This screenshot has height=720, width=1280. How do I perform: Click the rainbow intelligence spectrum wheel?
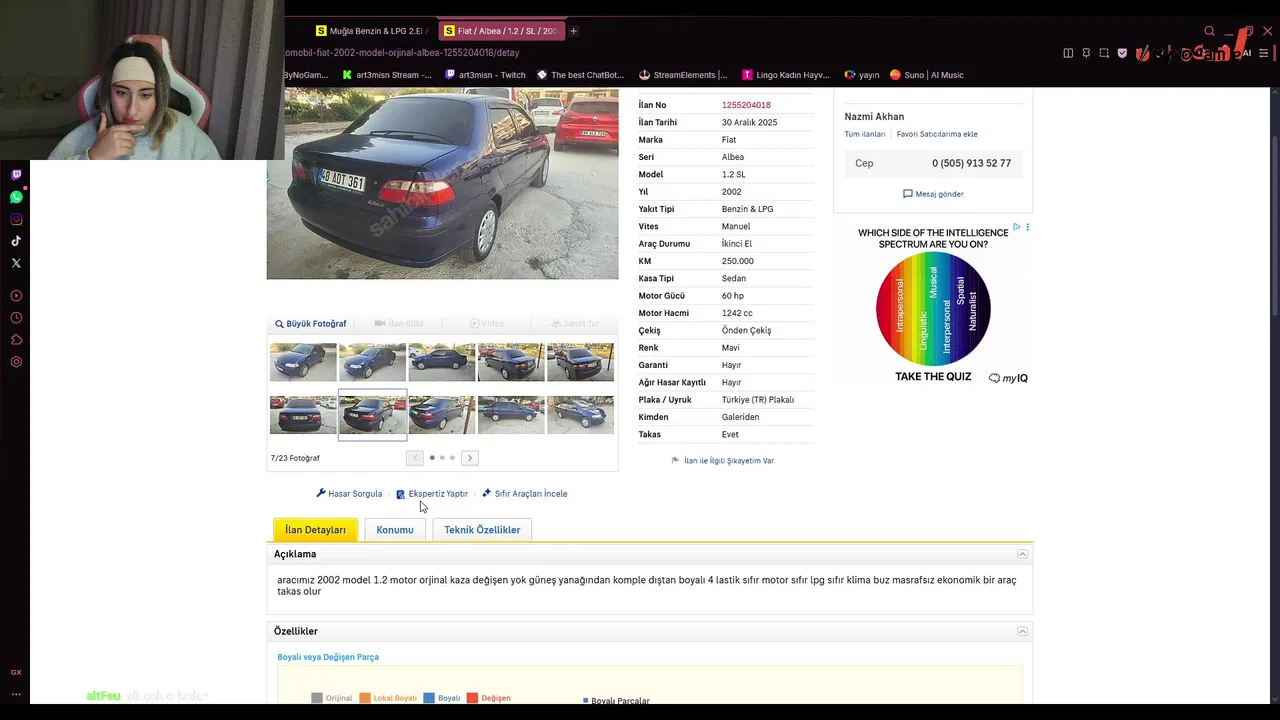(x=933, y=309)
